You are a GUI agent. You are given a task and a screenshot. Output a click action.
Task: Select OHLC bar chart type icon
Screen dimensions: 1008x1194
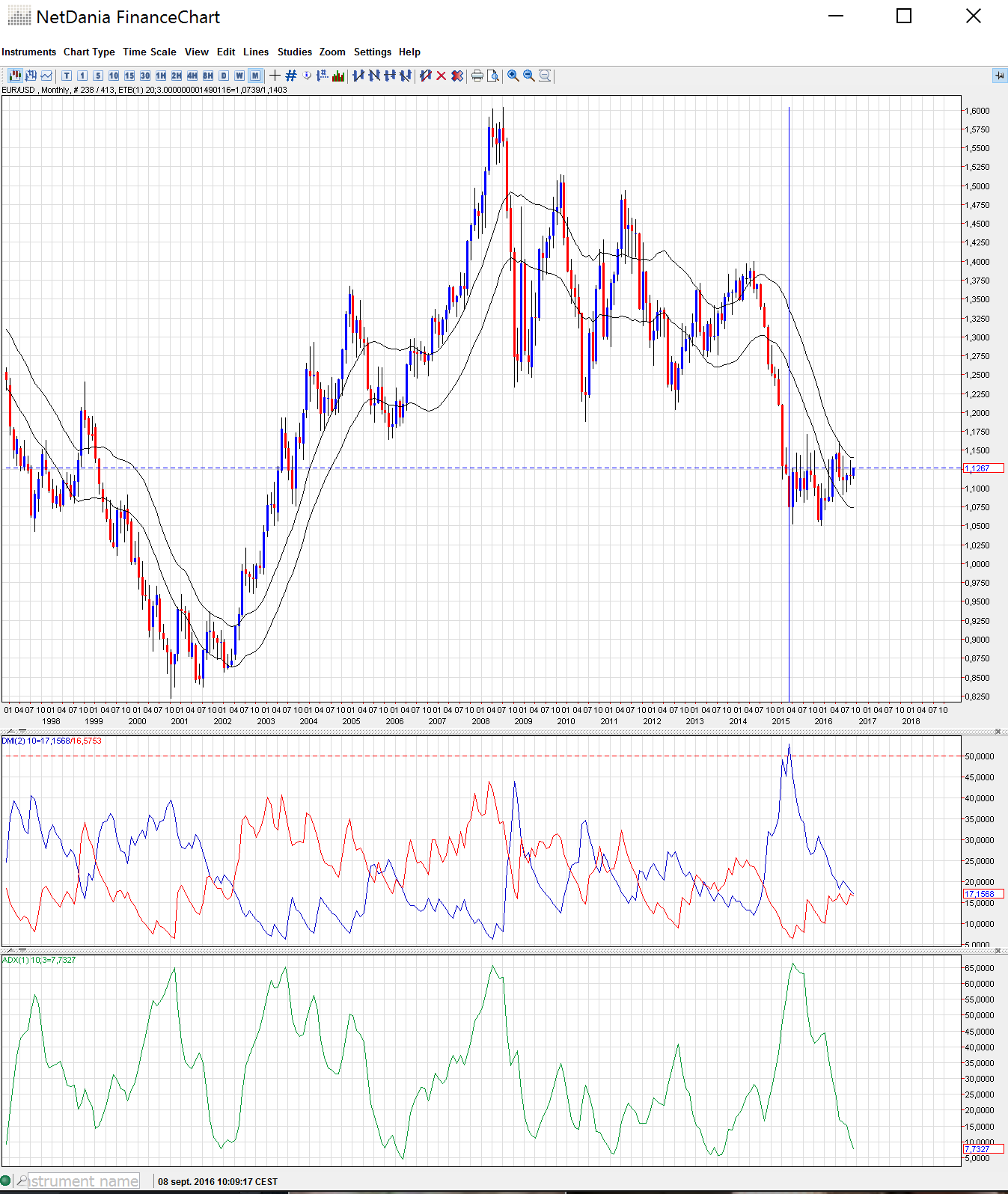click(31, 76)
